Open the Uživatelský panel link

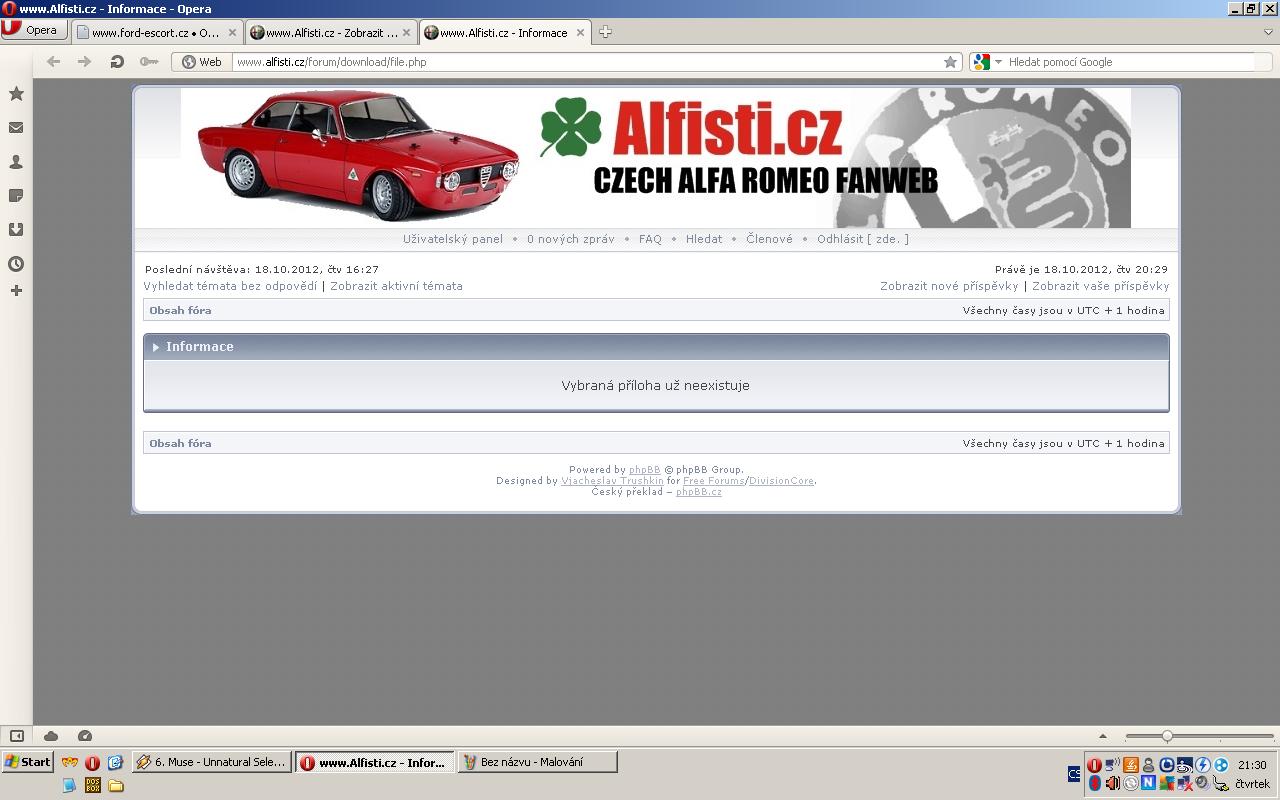click(x=453, y=239)
